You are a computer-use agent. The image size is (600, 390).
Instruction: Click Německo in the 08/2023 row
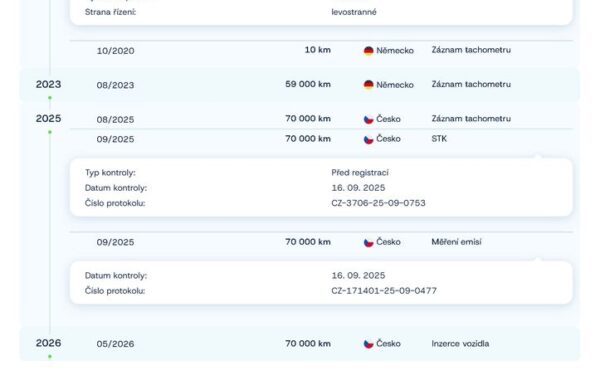[395, 85]
